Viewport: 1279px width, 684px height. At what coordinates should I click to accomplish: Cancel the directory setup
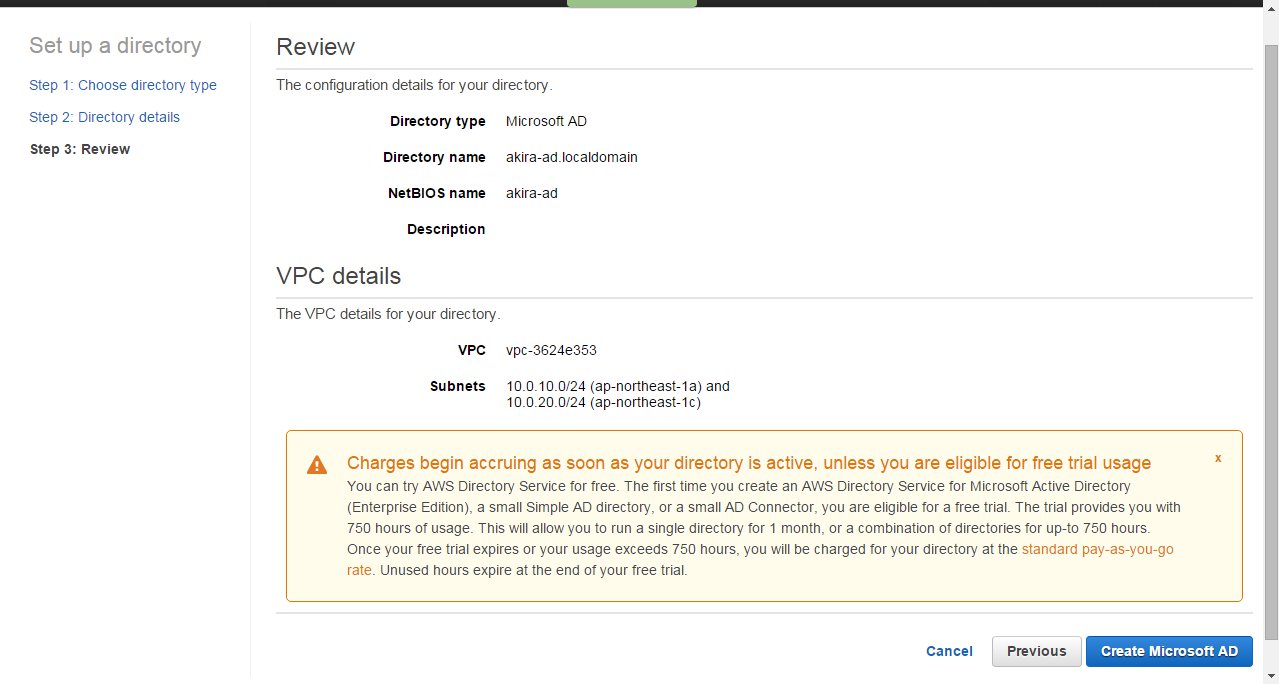pos(949,651)
